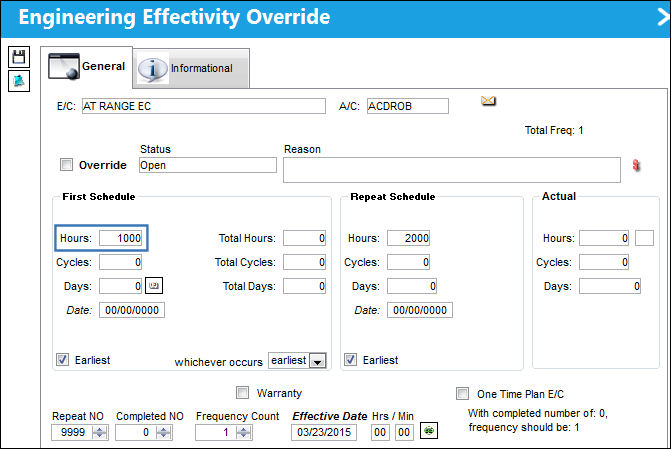The height and width of the screenshot is (449, 671).
Task: Click the Completed NO spinner arrows
Action: [163, 432]
